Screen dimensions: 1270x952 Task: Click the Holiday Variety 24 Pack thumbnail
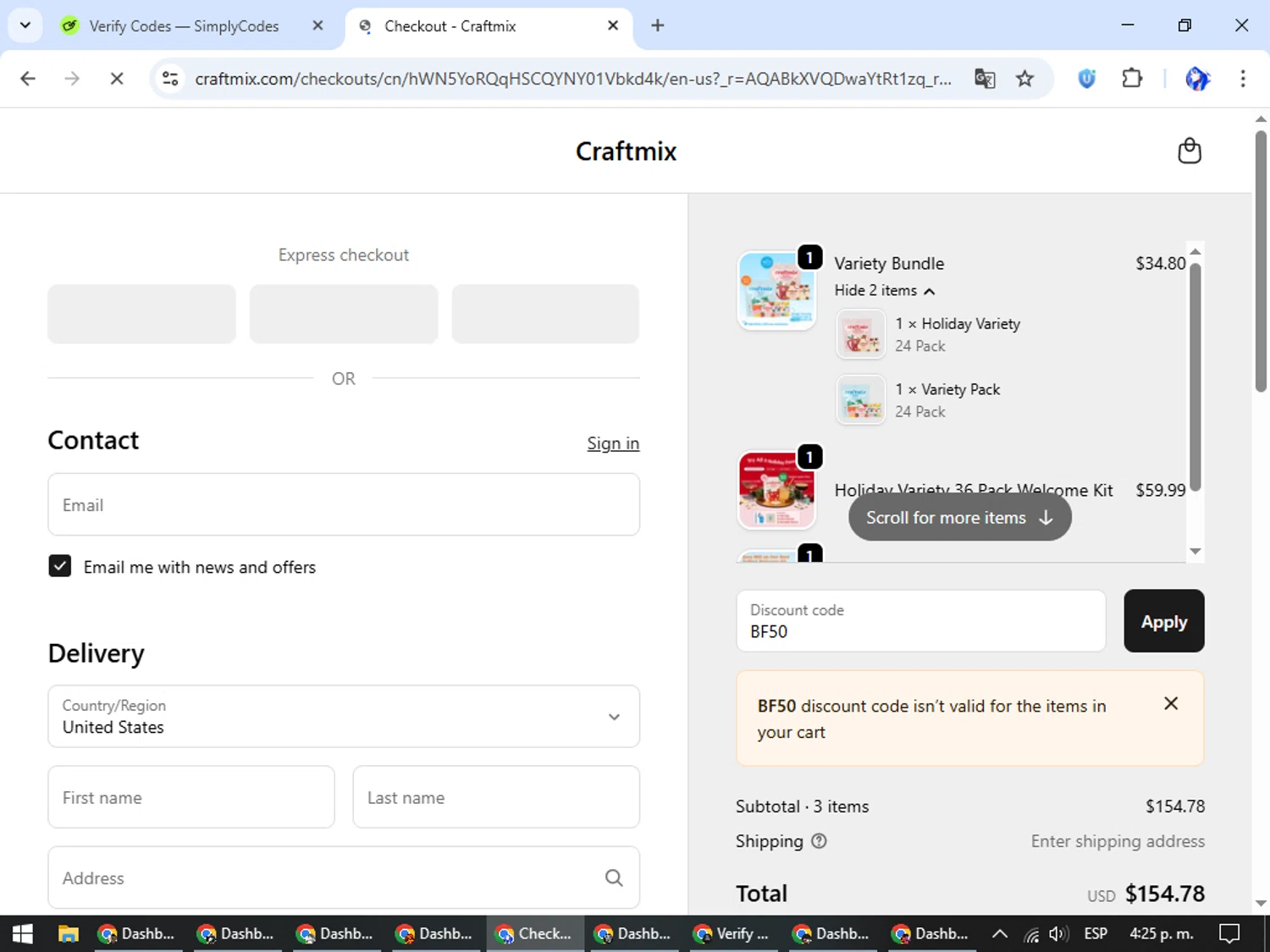pyautogui.click(x=861, y=334)
